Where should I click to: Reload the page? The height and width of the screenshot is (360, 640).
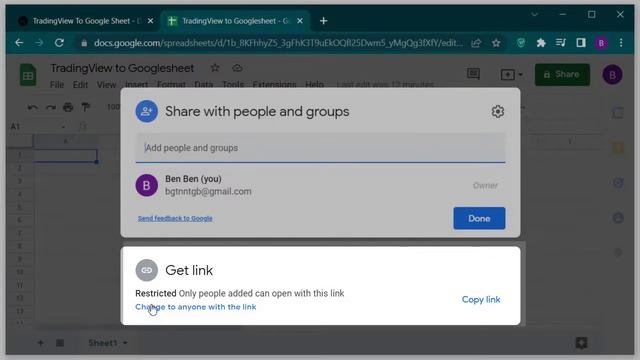[60, 43]
